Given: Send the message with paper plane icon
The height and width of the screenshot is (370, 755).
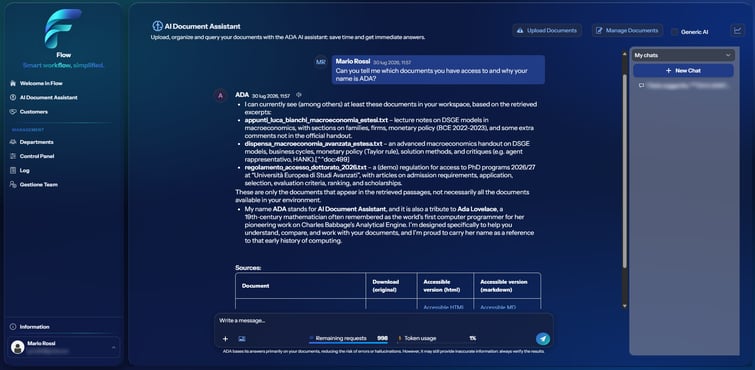Looking at the screenshot, I should [543, 339].
